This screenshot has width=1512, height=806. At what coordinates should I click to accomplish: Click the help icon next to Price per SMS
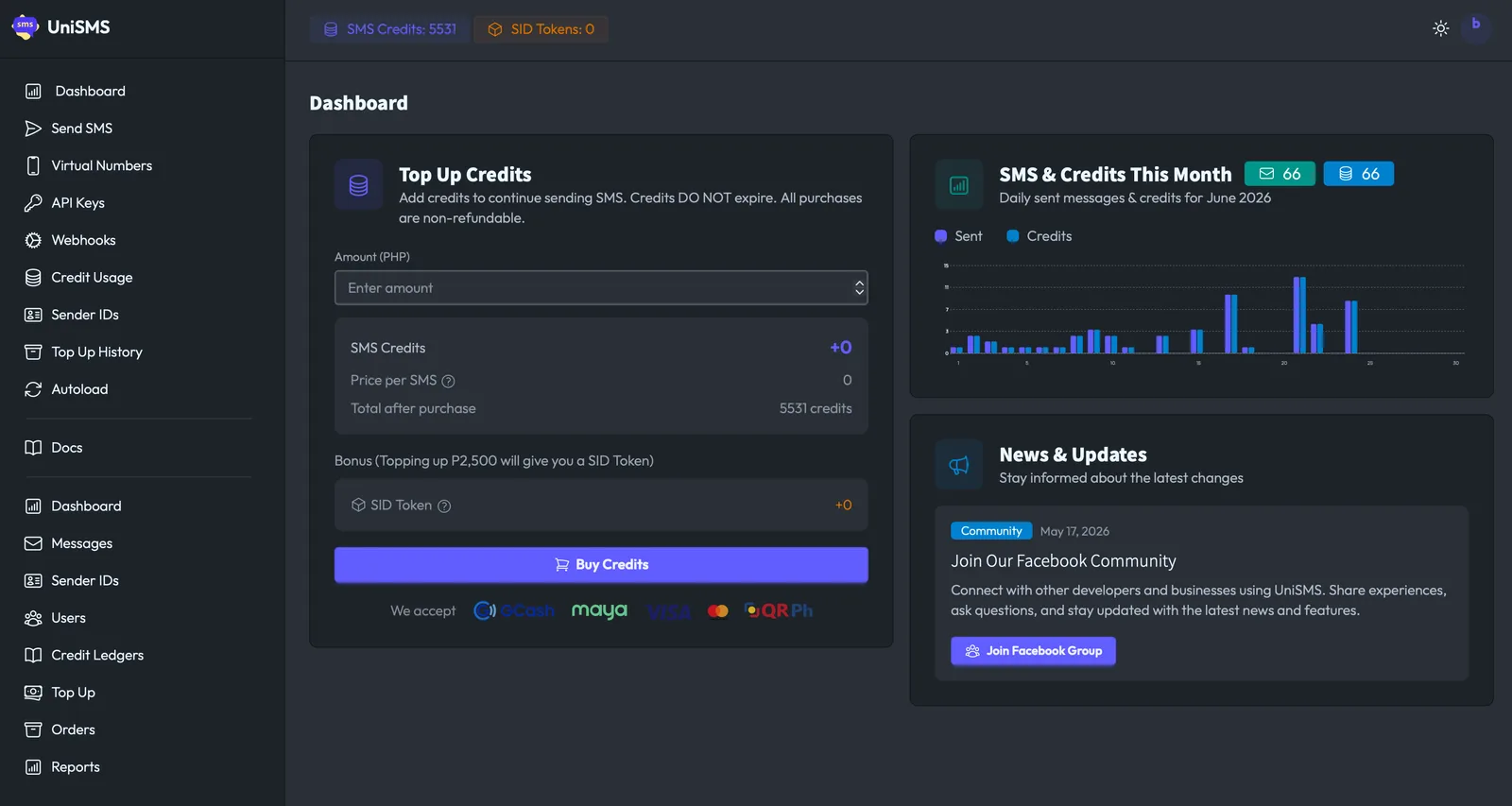click(449, 382)
